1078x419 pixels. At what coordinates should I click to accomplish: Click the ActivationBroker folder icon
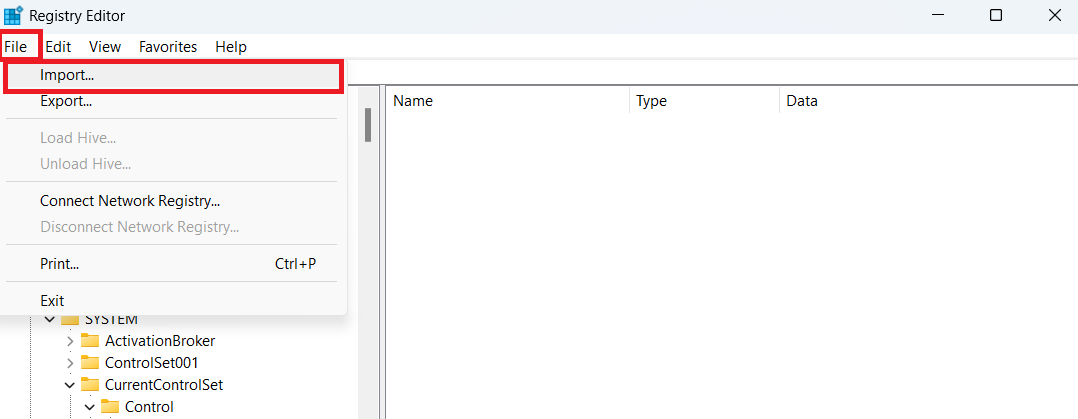tap(90, 341)
